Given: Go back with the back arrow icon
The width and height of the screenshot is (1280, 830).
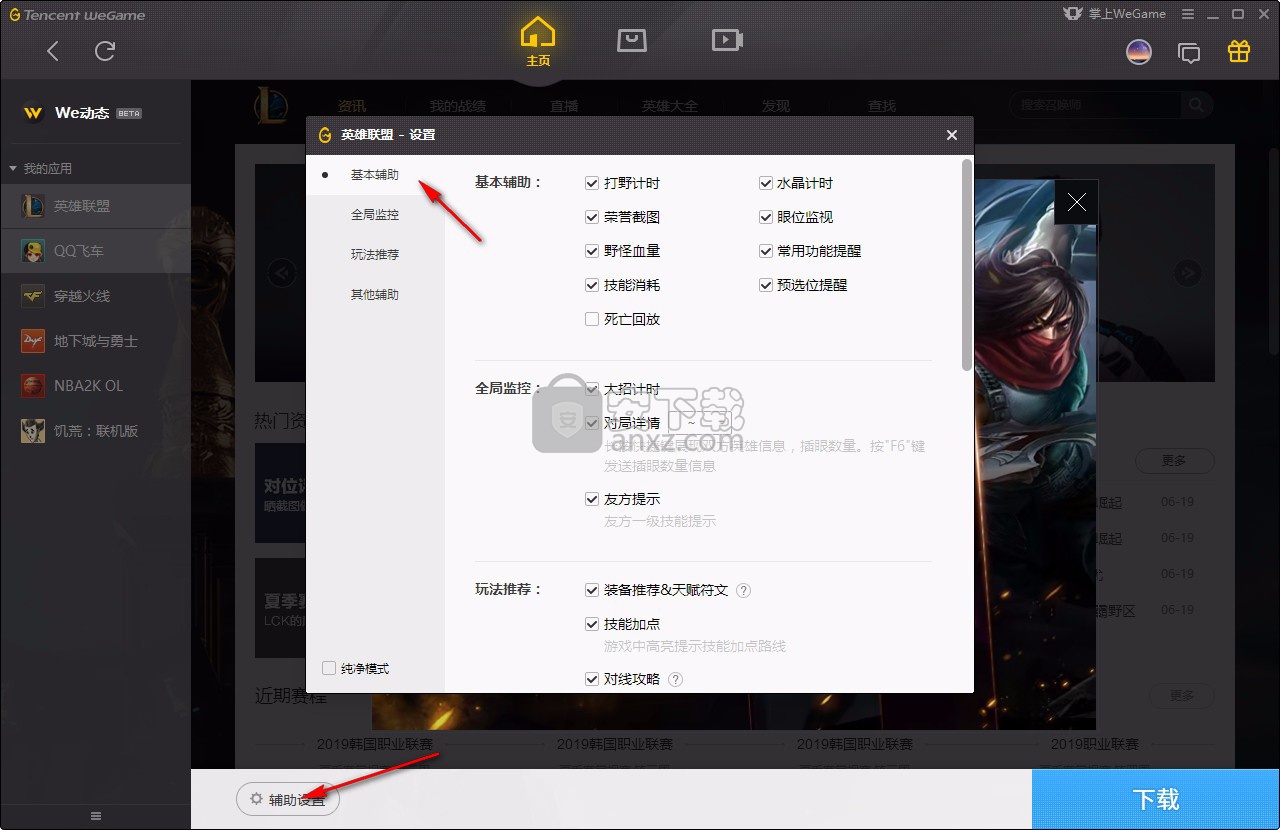Looking at the screenshot, I should coord(53,51).
